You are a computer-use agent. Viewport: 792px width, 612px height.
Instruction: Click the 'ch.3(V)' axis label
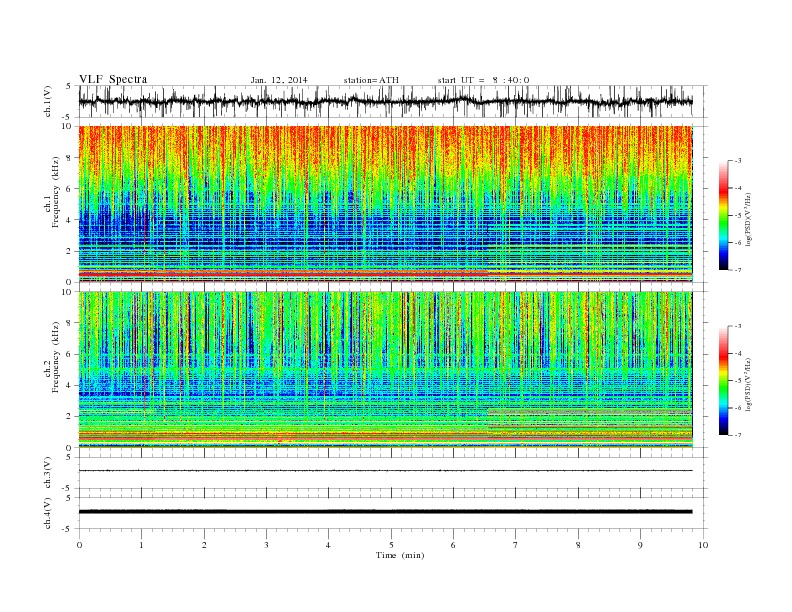pyautogui.click(x=48, y=473)
